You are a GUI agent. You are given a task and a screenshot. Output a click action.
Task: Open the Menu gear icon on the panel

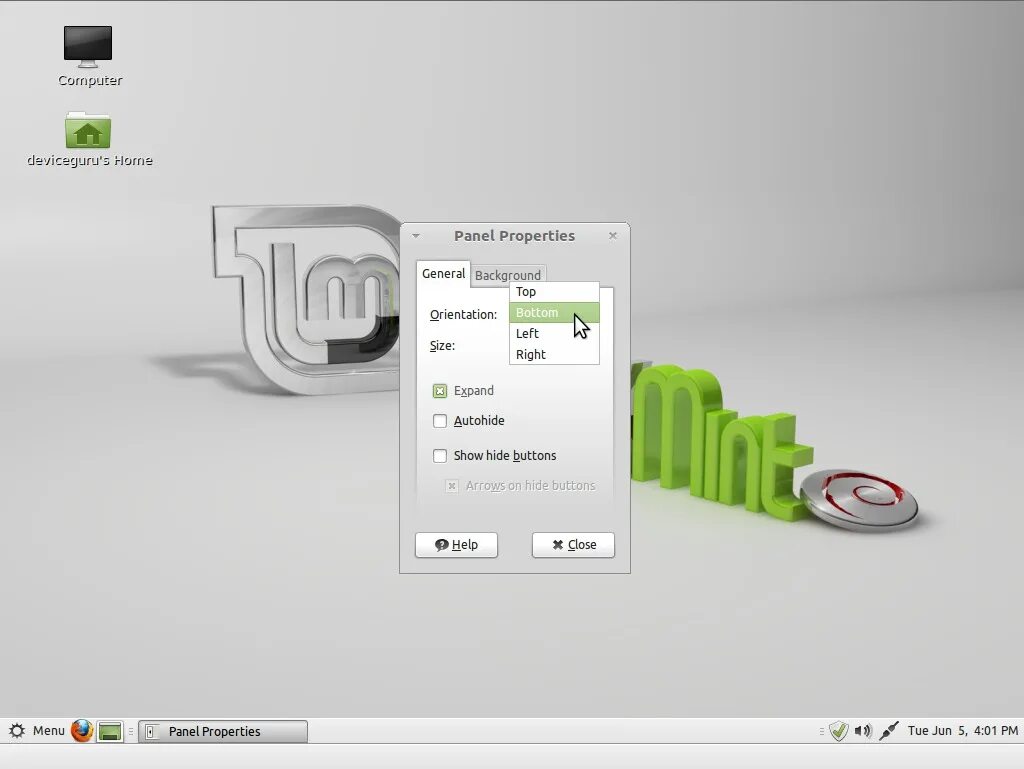[x=18, y=730]
